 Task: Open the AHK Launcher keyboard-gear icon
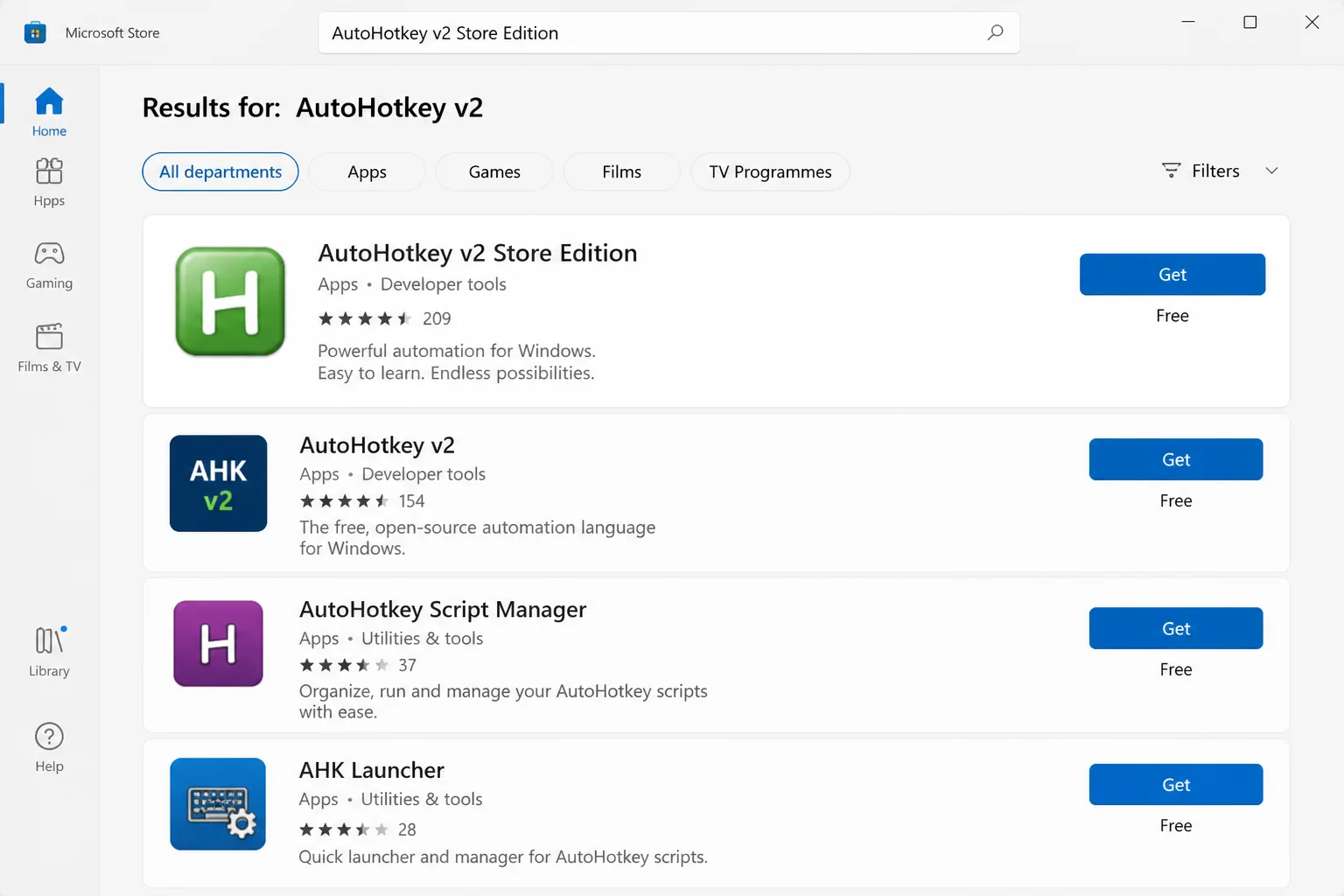218,804
